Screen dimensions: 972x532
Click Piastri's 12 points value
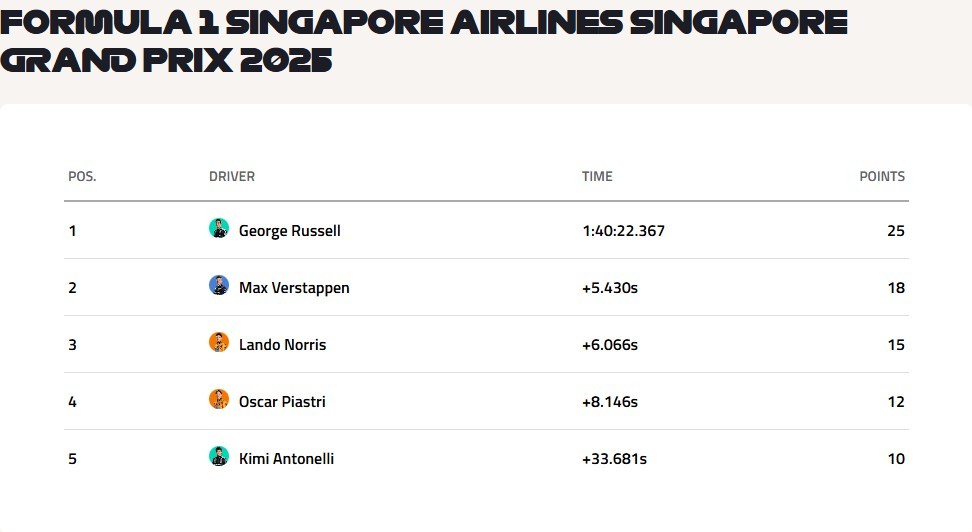895,402
